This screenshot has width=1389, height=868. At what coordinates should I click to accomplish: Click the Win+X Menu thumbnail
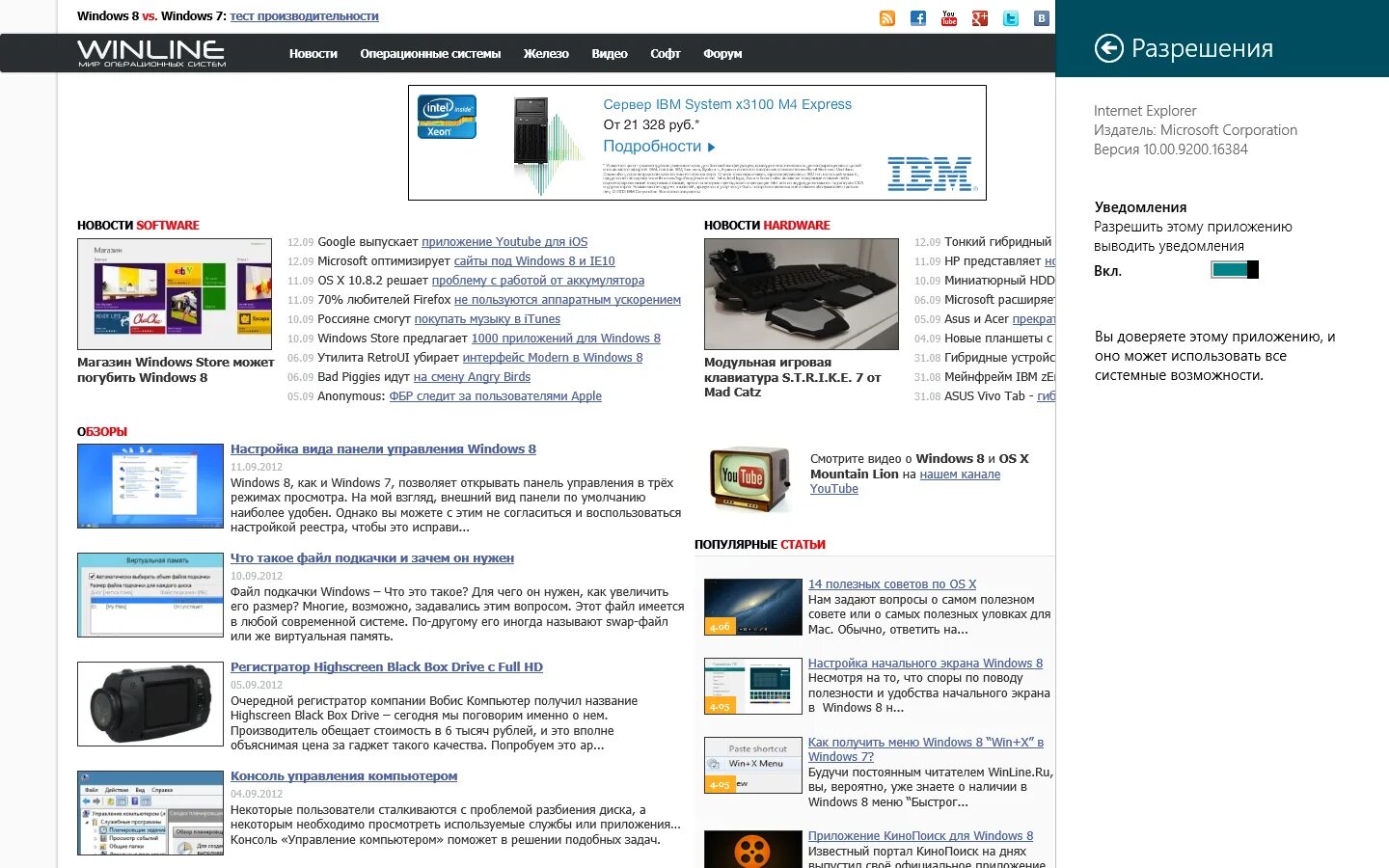click(x=753, y=765)
